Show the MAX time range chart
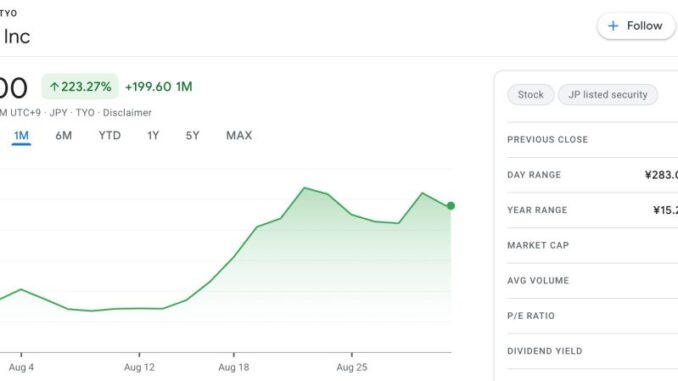This screenshot has height=381, width=678. (239, 136)
